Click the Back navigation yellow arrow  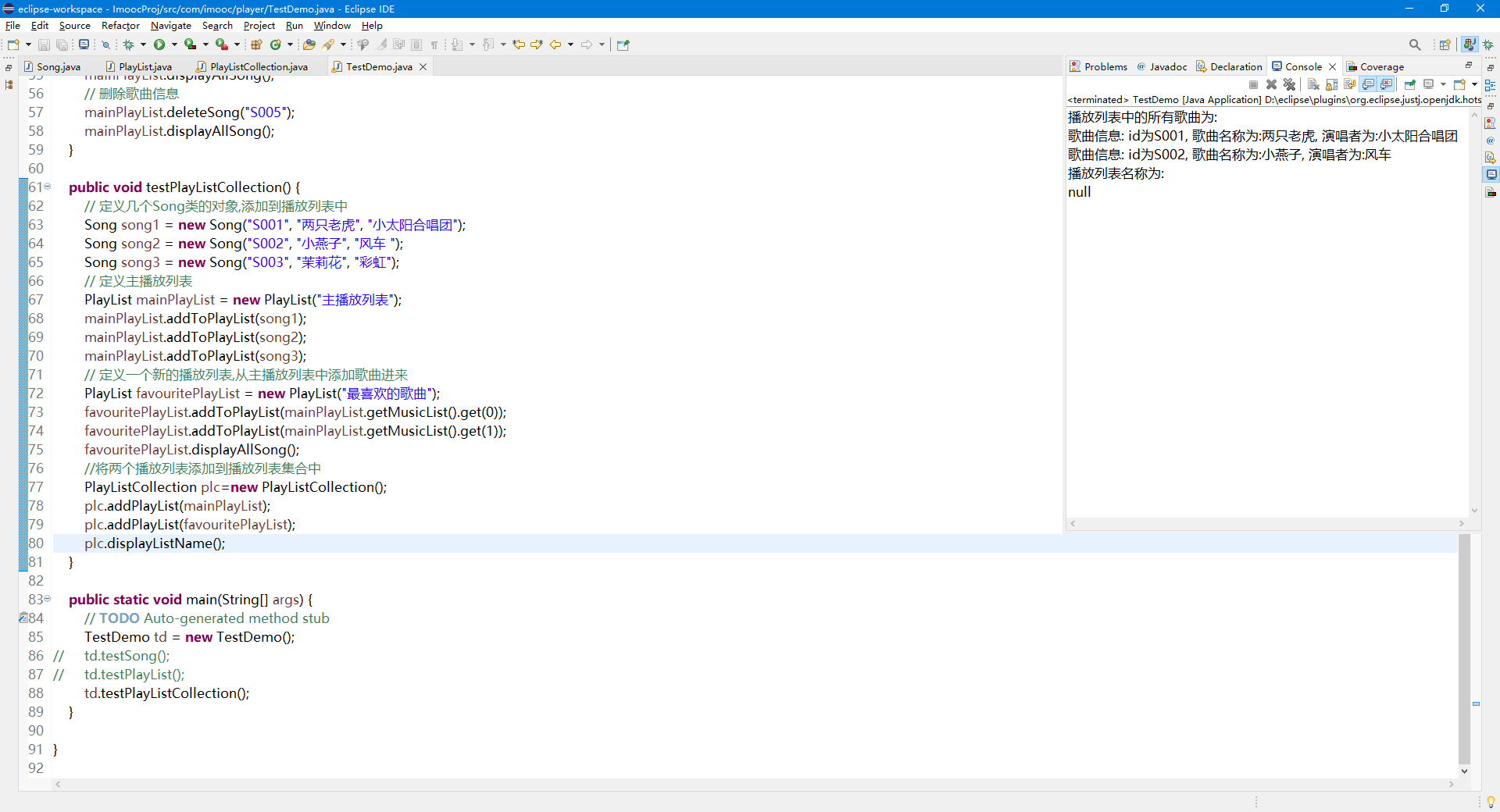555,45
